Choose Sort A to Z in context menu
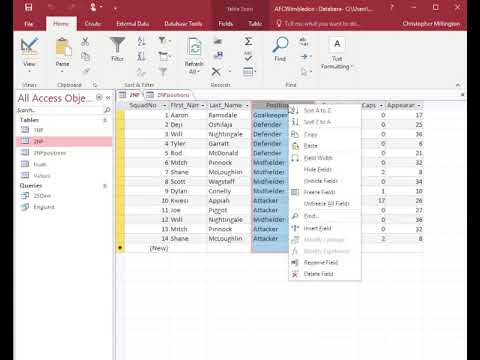Screen dimensions: 480x360 [x=325, y=110]
